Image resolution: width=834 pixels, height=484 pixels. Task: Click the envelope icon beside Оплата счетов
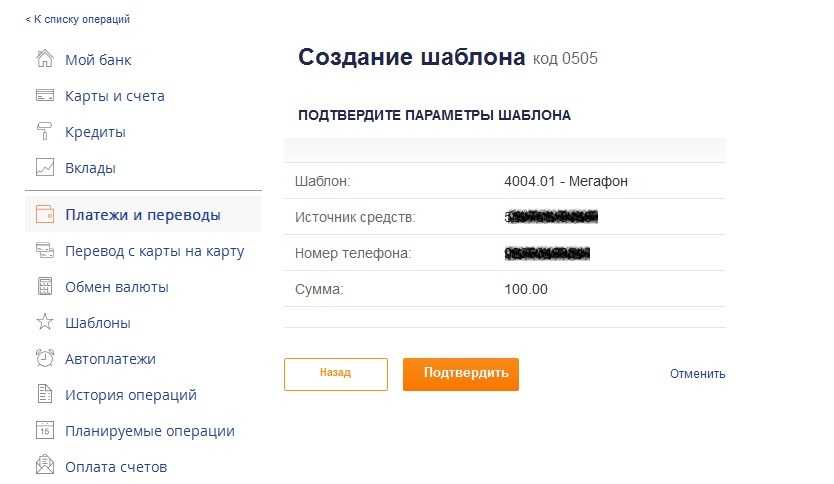44,466
